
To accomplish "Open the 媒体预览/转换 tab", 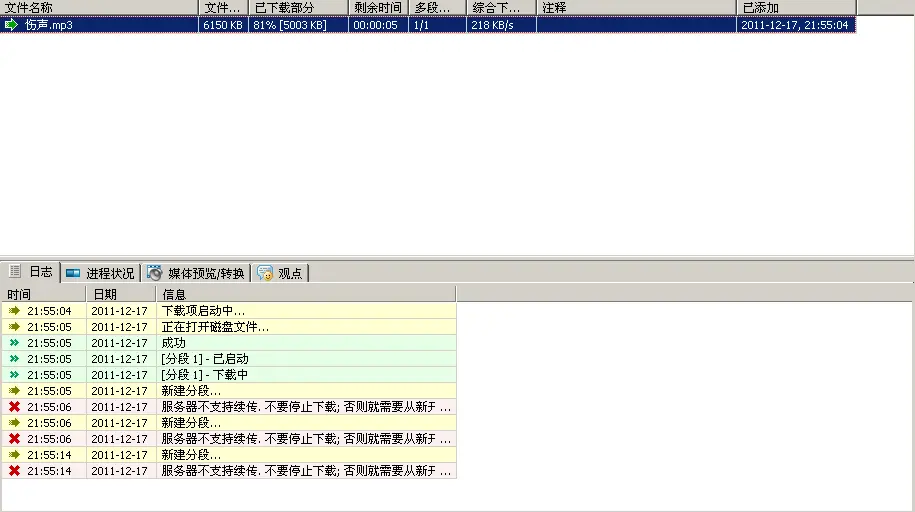I will [x=196, y=273].
